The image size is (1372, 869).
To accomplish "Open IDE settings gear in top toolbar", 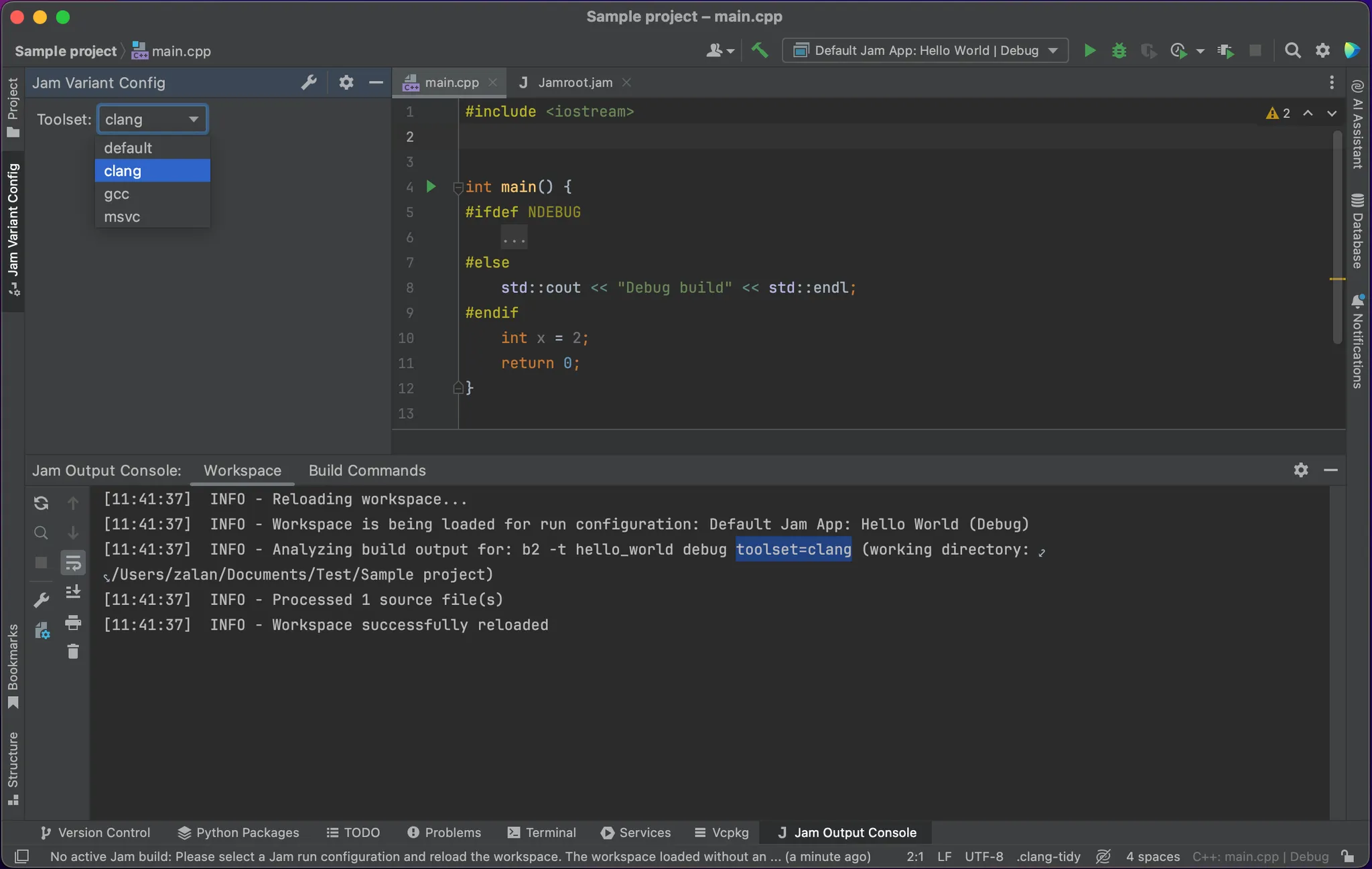I will pyautogui.click(x=1322, y=50).
